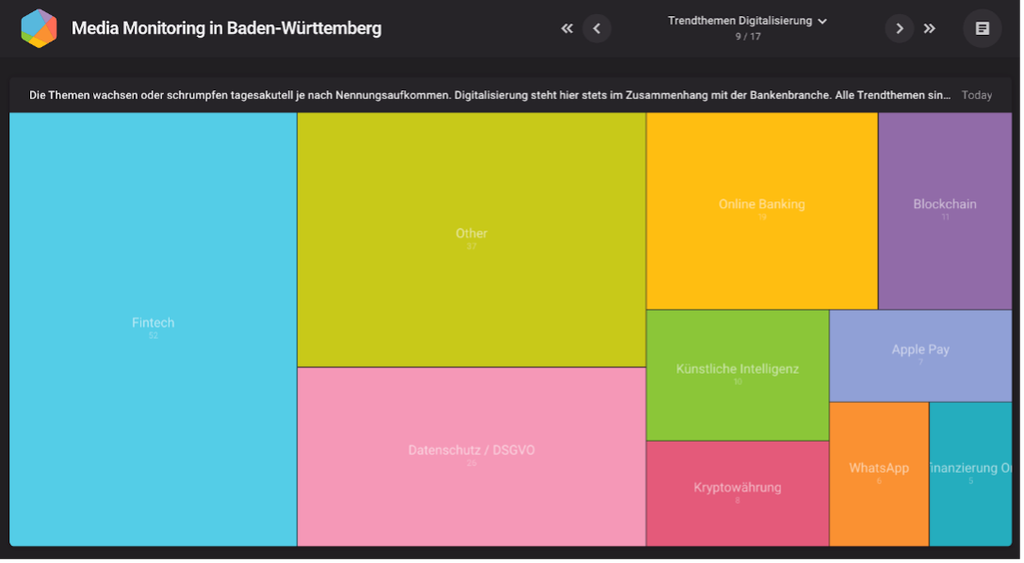Select the Blockchain tile
The height and width of the screenshot is (563, 1024).
pos(944,210)
